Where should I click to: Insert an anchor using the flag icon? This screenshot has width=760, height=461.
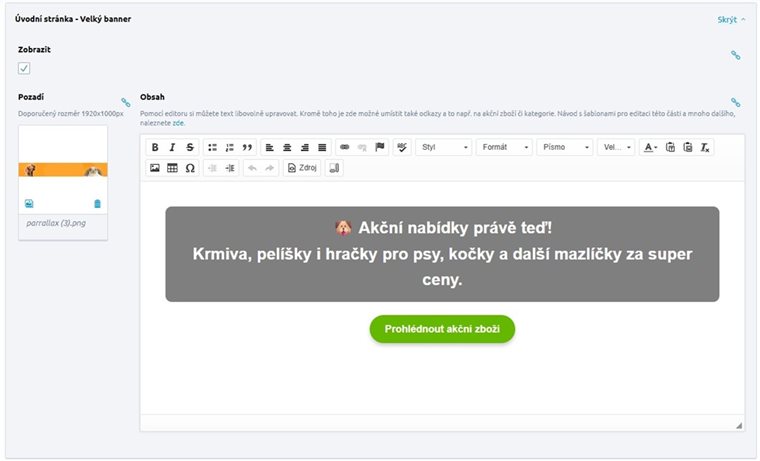[380, 148]
